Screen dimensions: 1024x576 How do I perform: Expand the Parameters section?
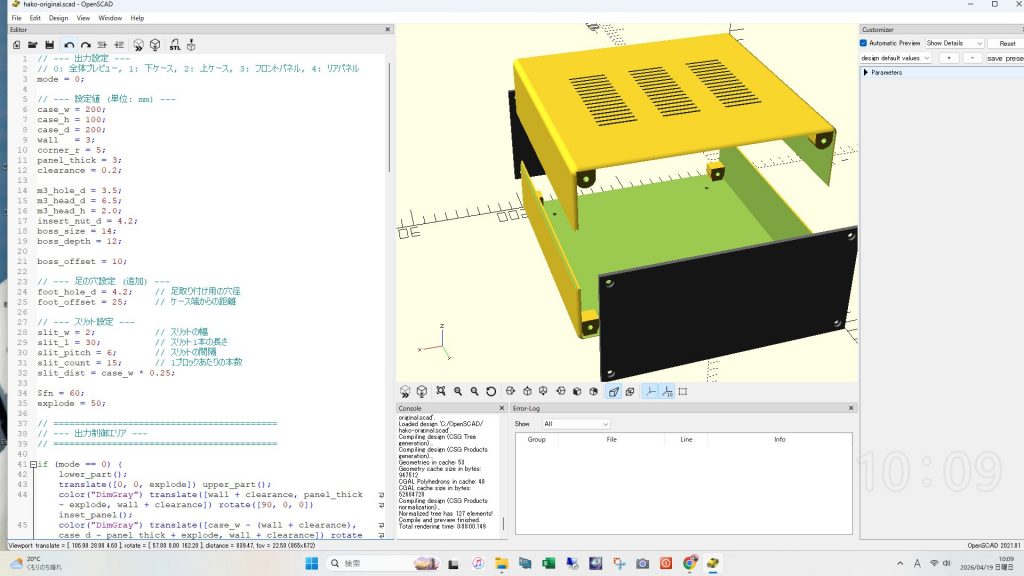click(x=866, y=72)
